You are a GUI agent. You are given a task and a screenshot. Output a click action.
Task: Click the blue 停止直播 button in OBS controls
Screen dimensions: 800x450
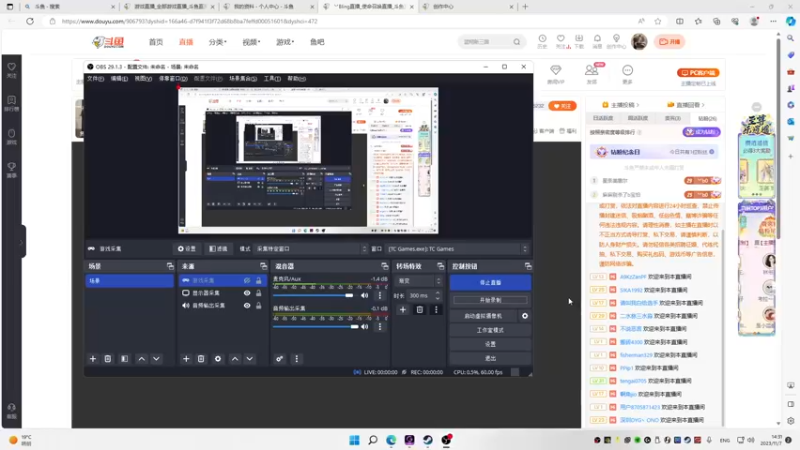click(x=490, y=283)
